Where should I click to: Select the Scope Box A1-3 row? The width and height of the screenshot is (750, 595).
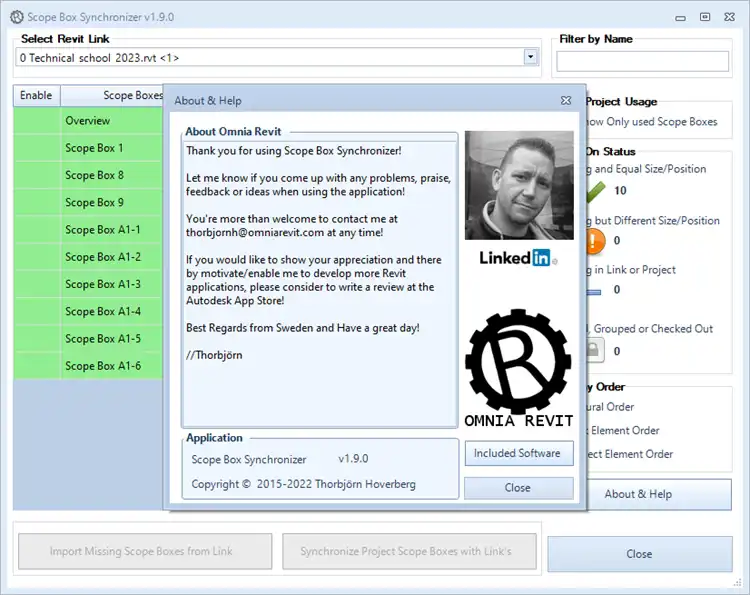coord(88,284)
